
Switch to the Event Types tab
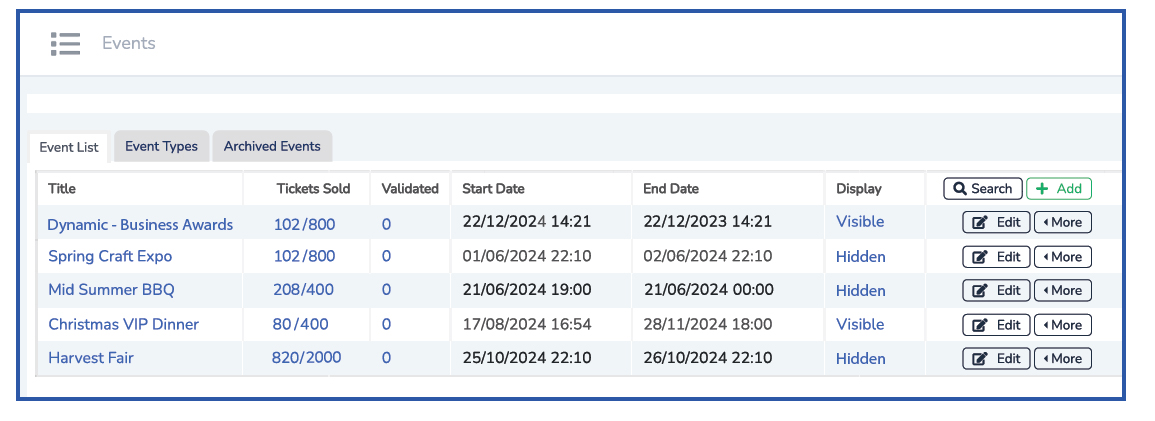tap(161, 146)
